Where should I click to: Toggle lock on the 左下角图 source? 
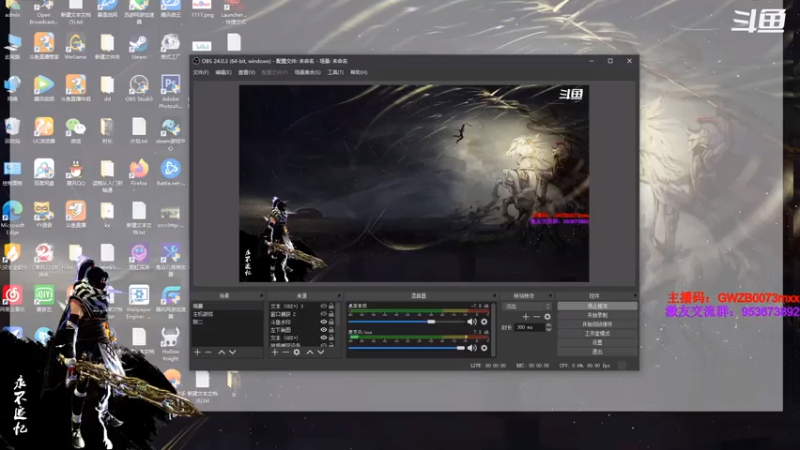[x=331, y=330]
